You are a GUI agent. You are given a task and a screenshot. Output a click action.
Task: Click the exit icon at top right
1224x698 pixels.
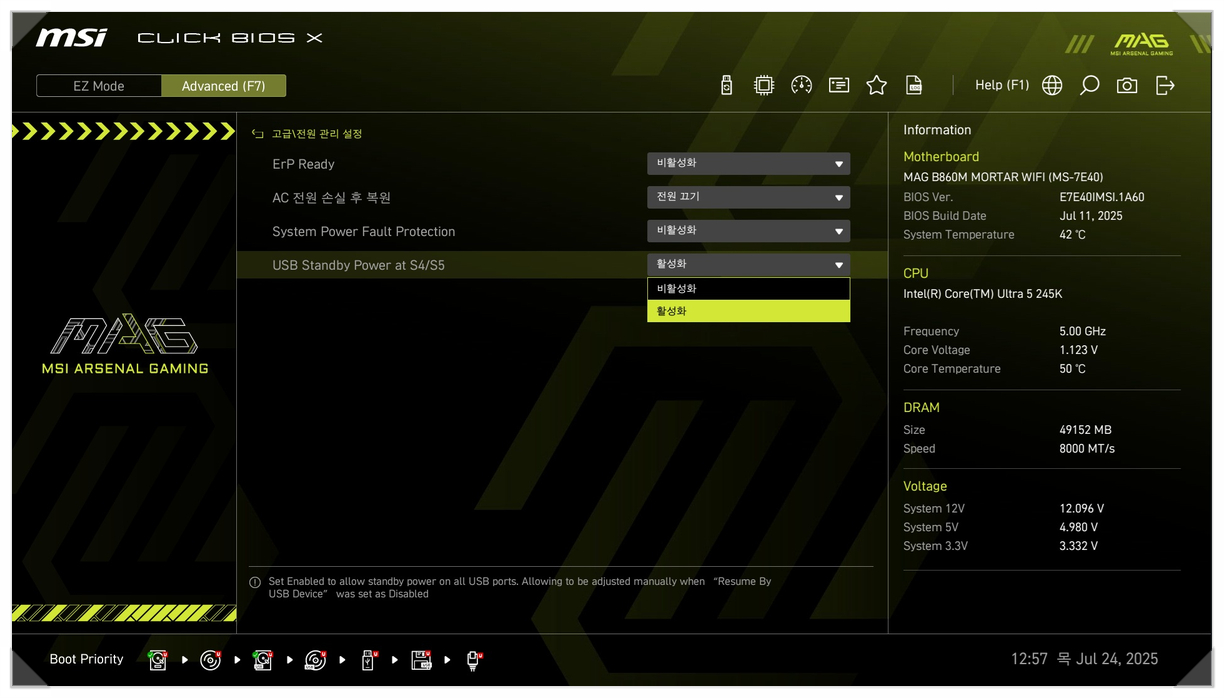pos(1165,86)
